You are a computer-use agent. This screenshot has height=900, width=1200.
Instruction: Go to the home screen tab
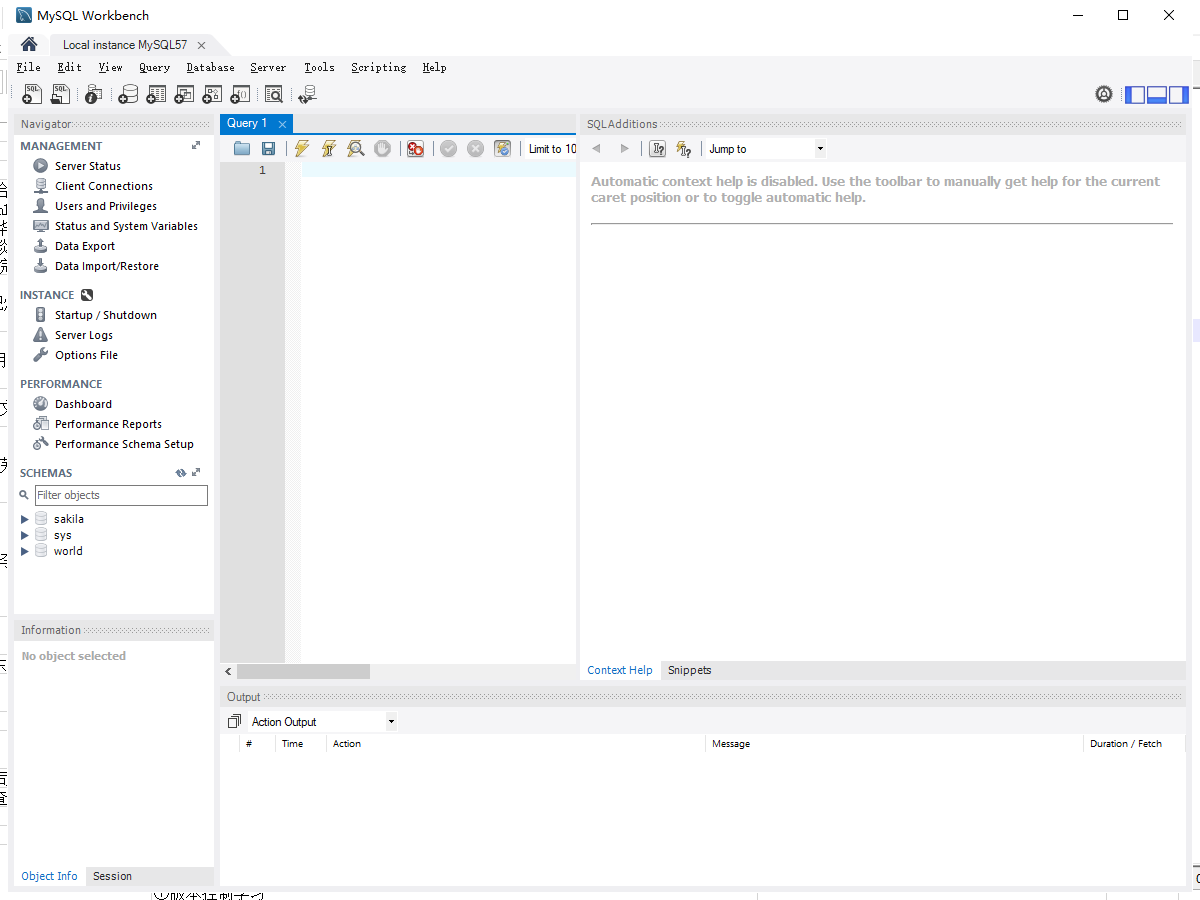click(29, 44)
